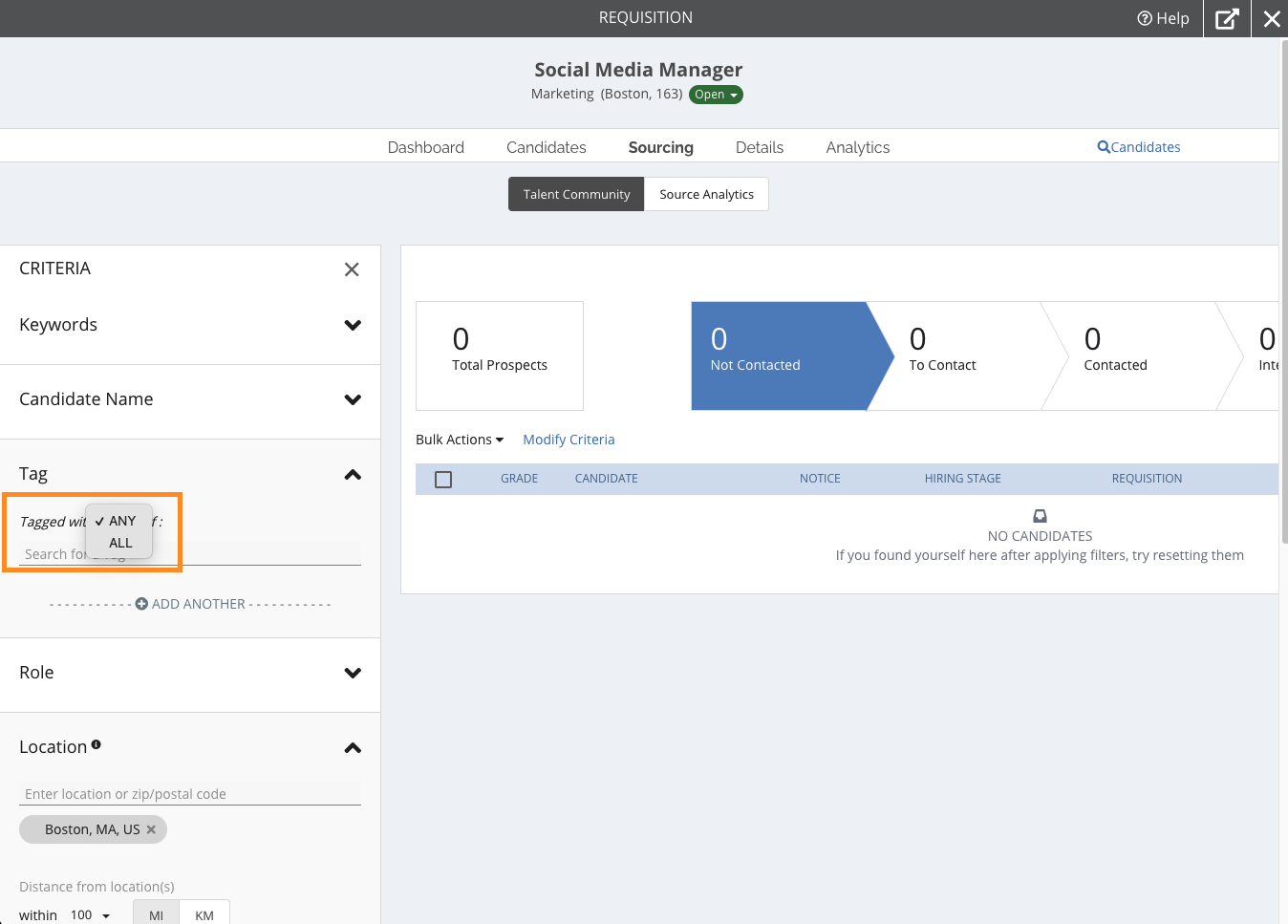Expand the Candidate Name section
1288x924 pixels.
click(353, 399)
